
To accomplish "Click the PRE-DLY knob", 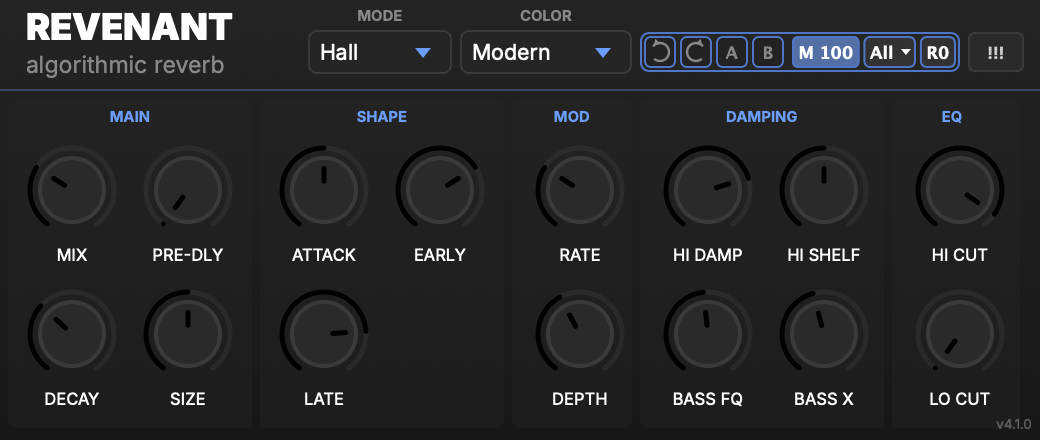I will coord(188,189).
